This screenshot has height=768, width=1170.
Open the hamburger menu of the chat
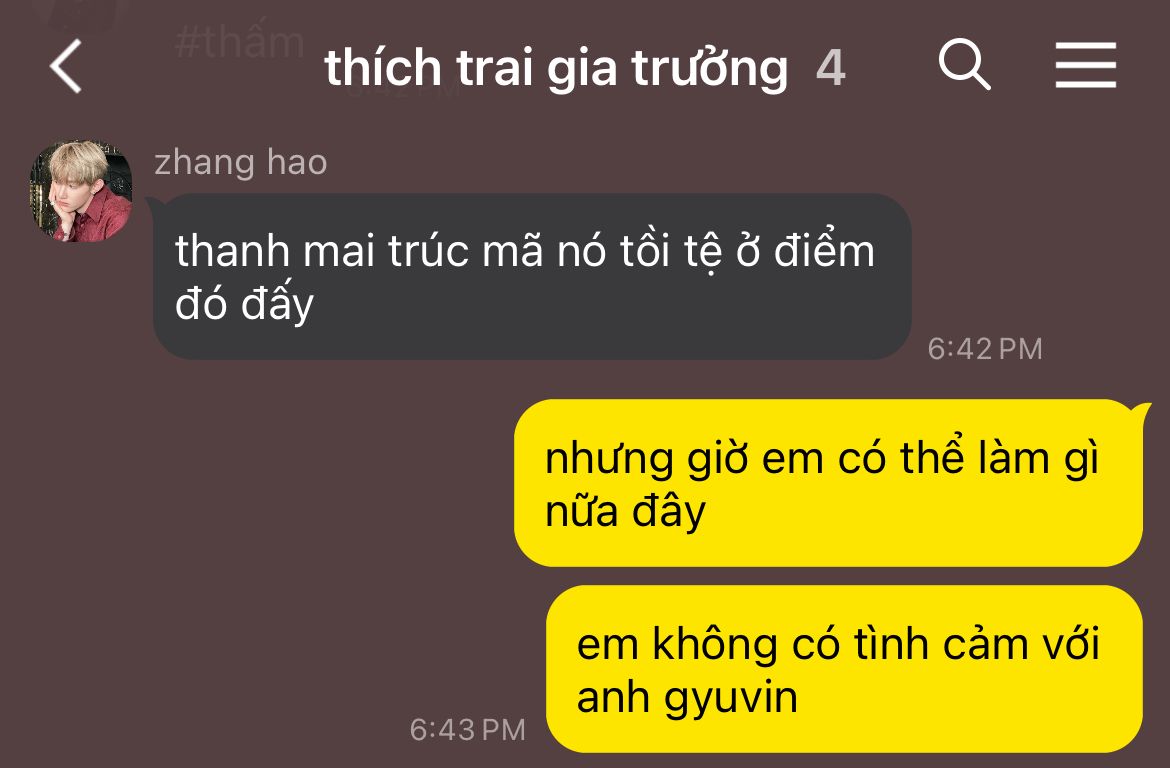pyautogui.click(x=1085, y=65)
